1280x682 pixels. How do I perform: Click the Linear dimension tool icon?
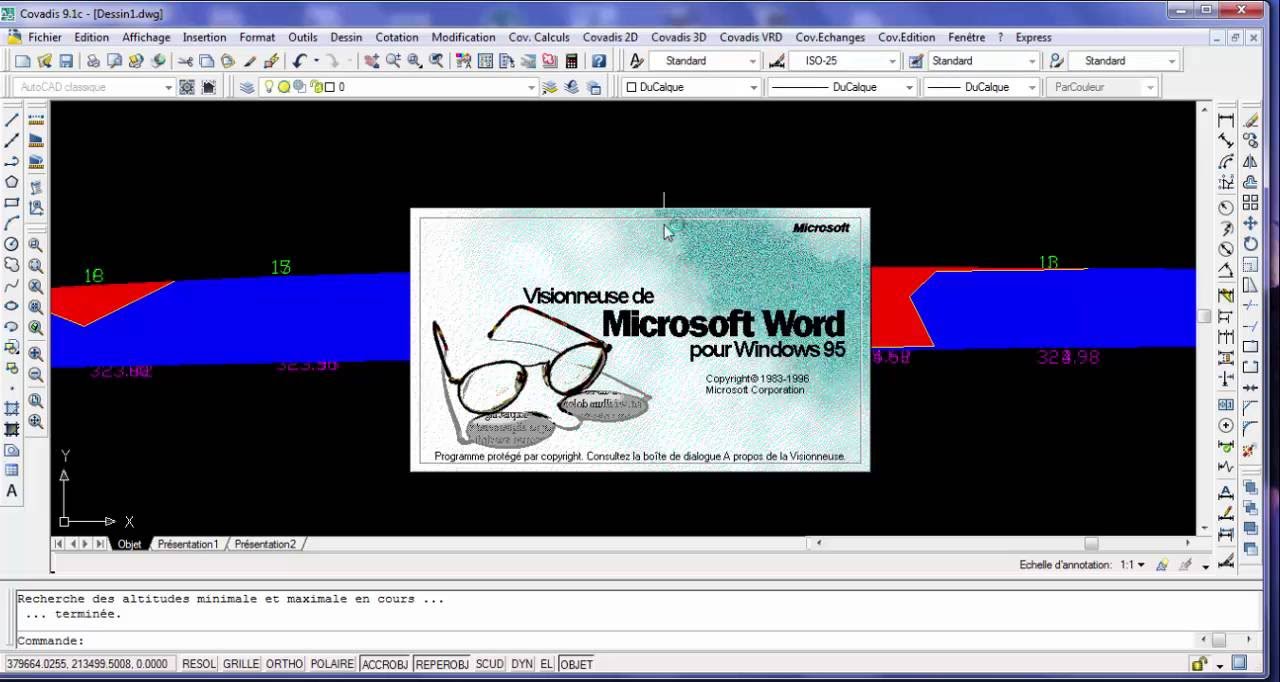coord(1226,120)
